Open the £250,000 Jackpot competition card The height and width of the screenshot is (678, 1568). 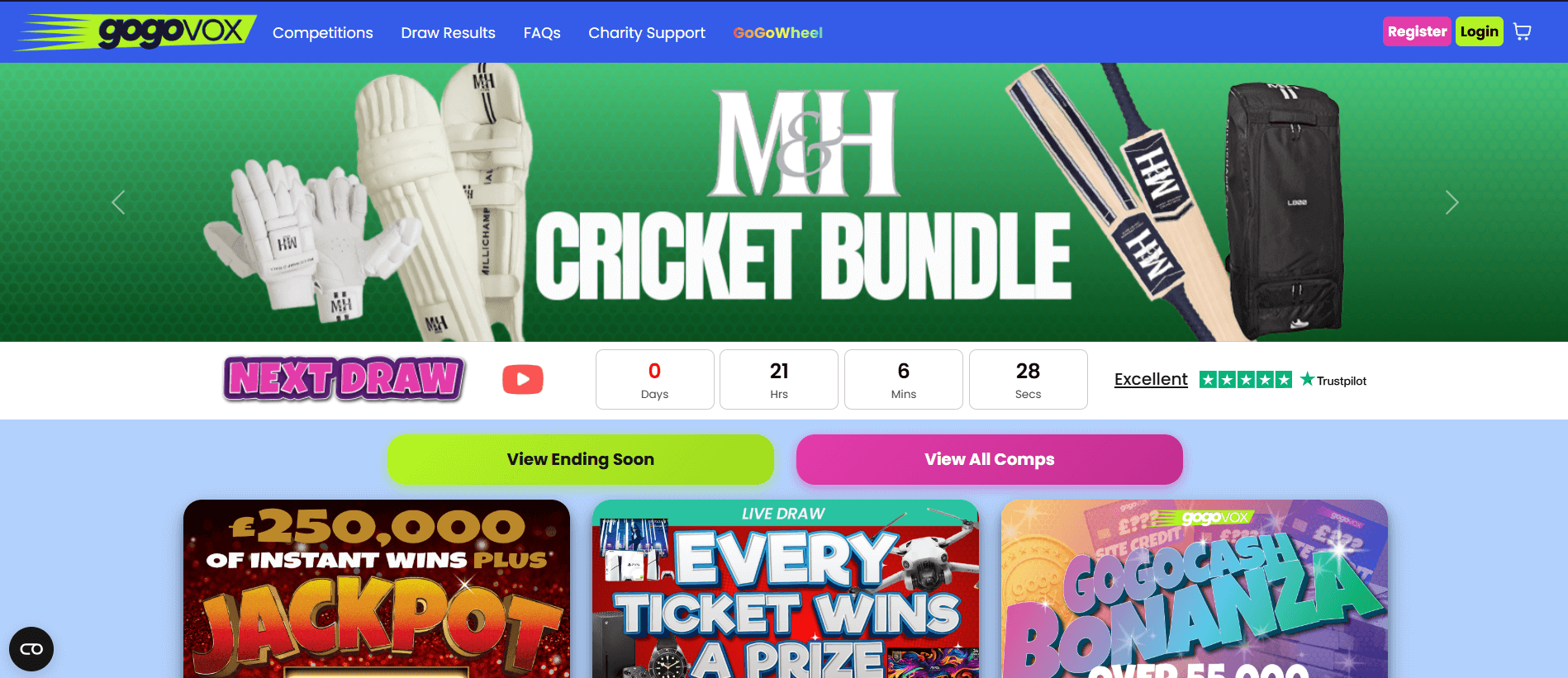coord(377,589)
